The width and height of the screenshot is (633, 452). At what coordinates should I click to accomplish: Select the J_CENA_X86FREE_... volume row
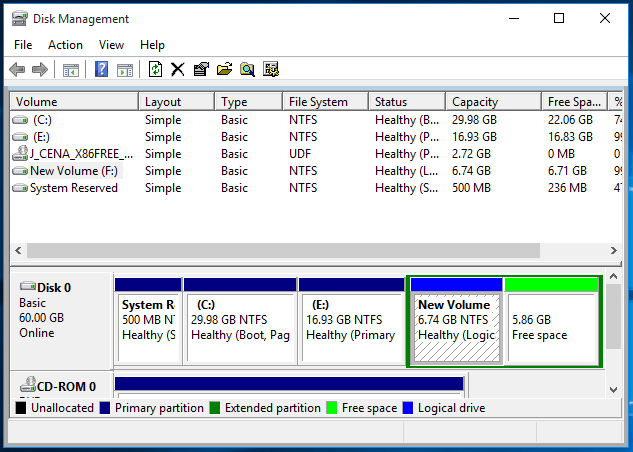click(316, 154)
